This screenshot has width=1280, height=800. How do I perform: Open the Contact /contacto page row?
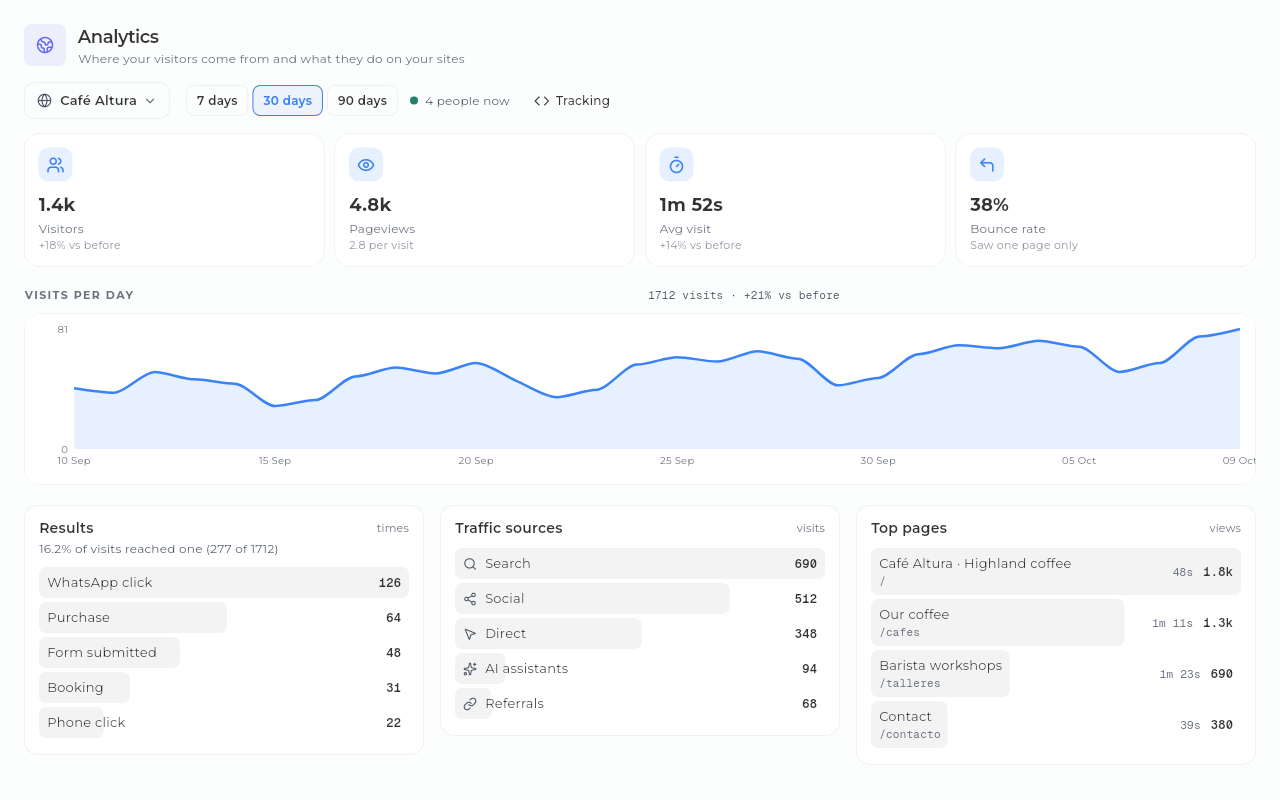coord(1056,725)
